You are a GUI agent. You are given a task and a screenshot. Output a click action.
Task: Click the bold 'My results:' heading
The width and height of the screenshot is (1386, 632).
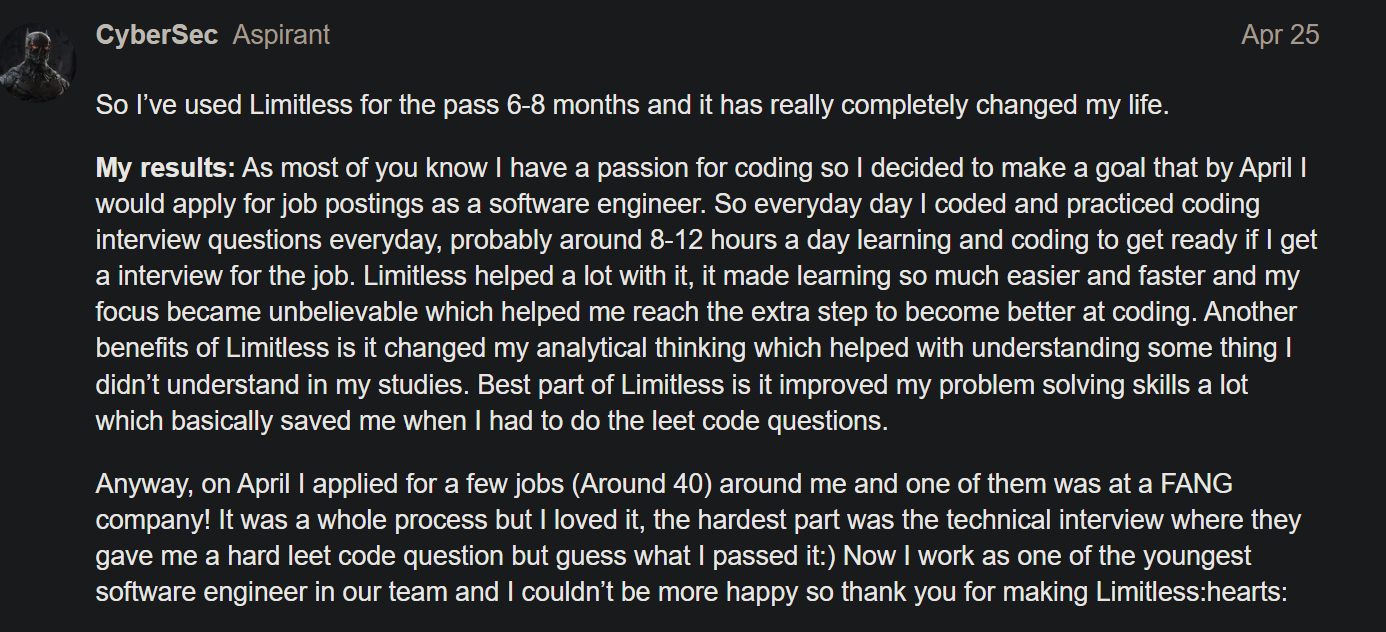click(165, 168)
